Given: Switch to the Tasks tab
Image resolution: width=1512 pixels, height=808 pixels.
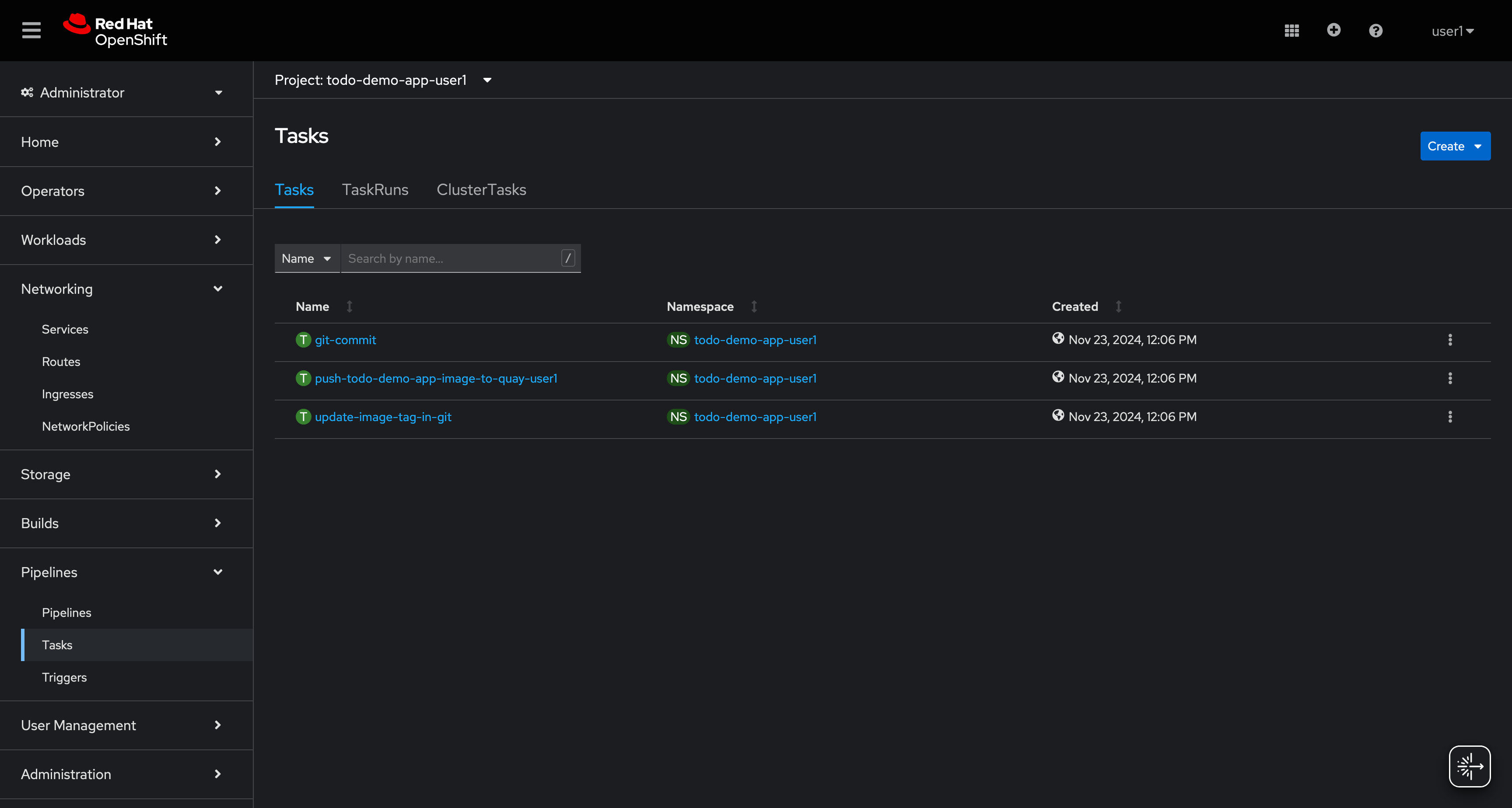Looking at the screenshot, I should tap(294, 189).
